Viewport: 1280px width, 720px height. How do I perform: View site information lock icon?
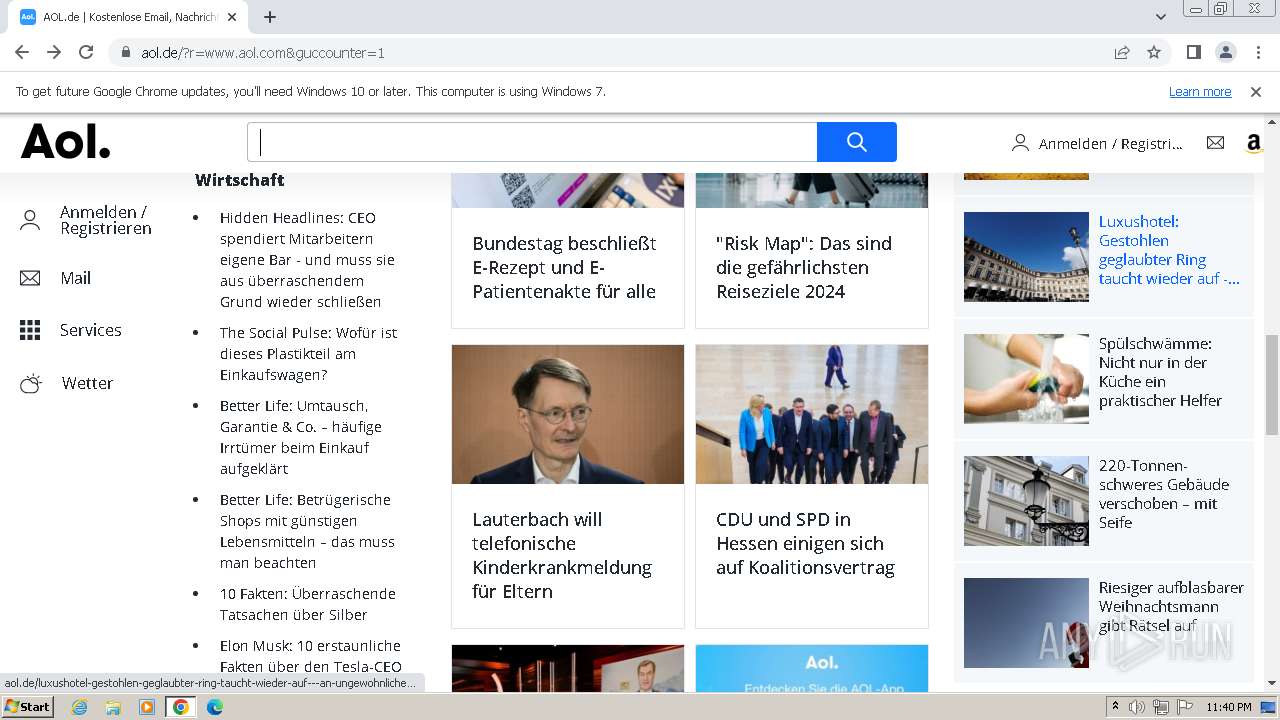click(126, 52)
